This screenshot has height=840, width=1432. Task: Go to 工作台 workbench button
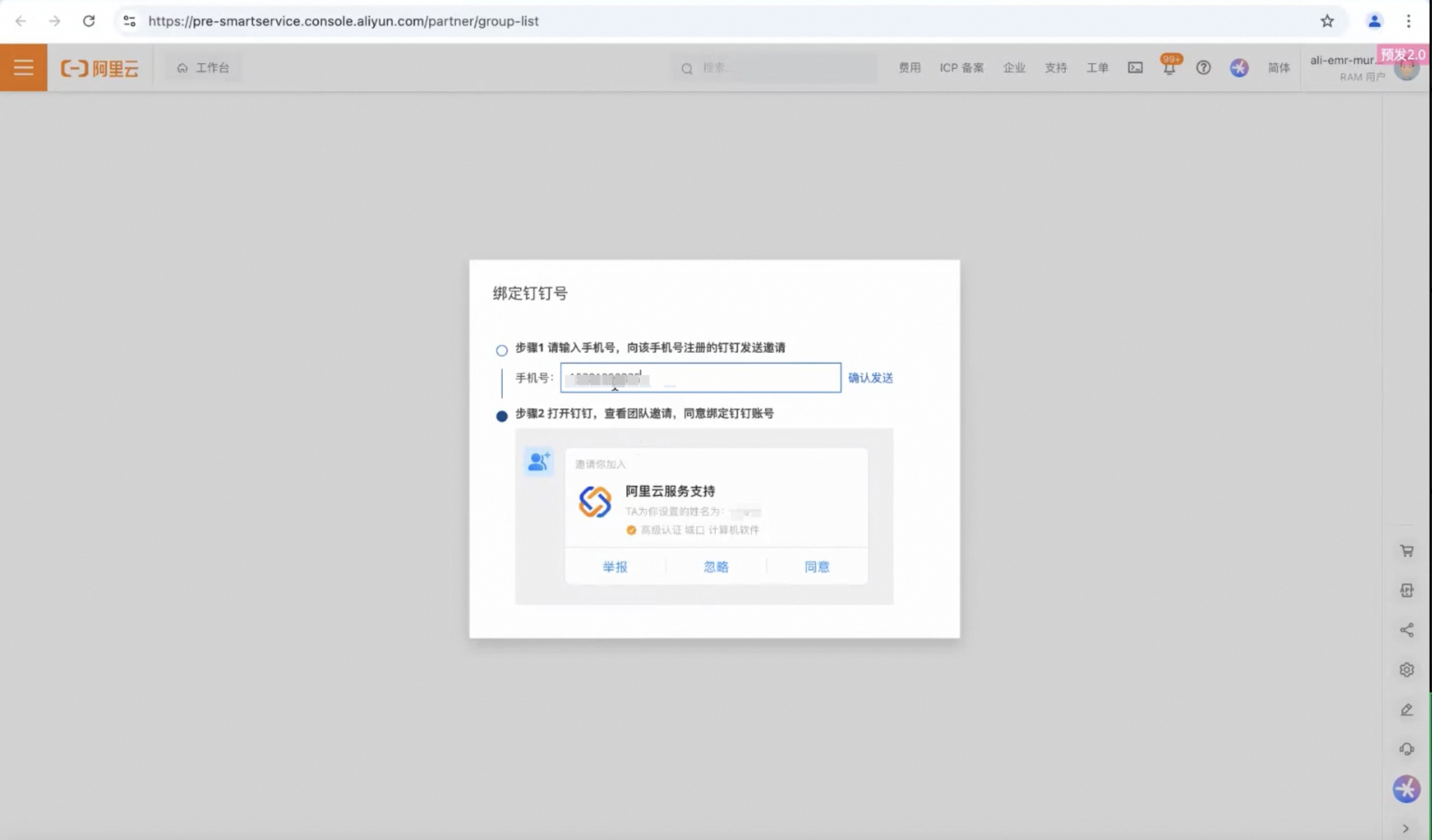(x=204, y=68)
